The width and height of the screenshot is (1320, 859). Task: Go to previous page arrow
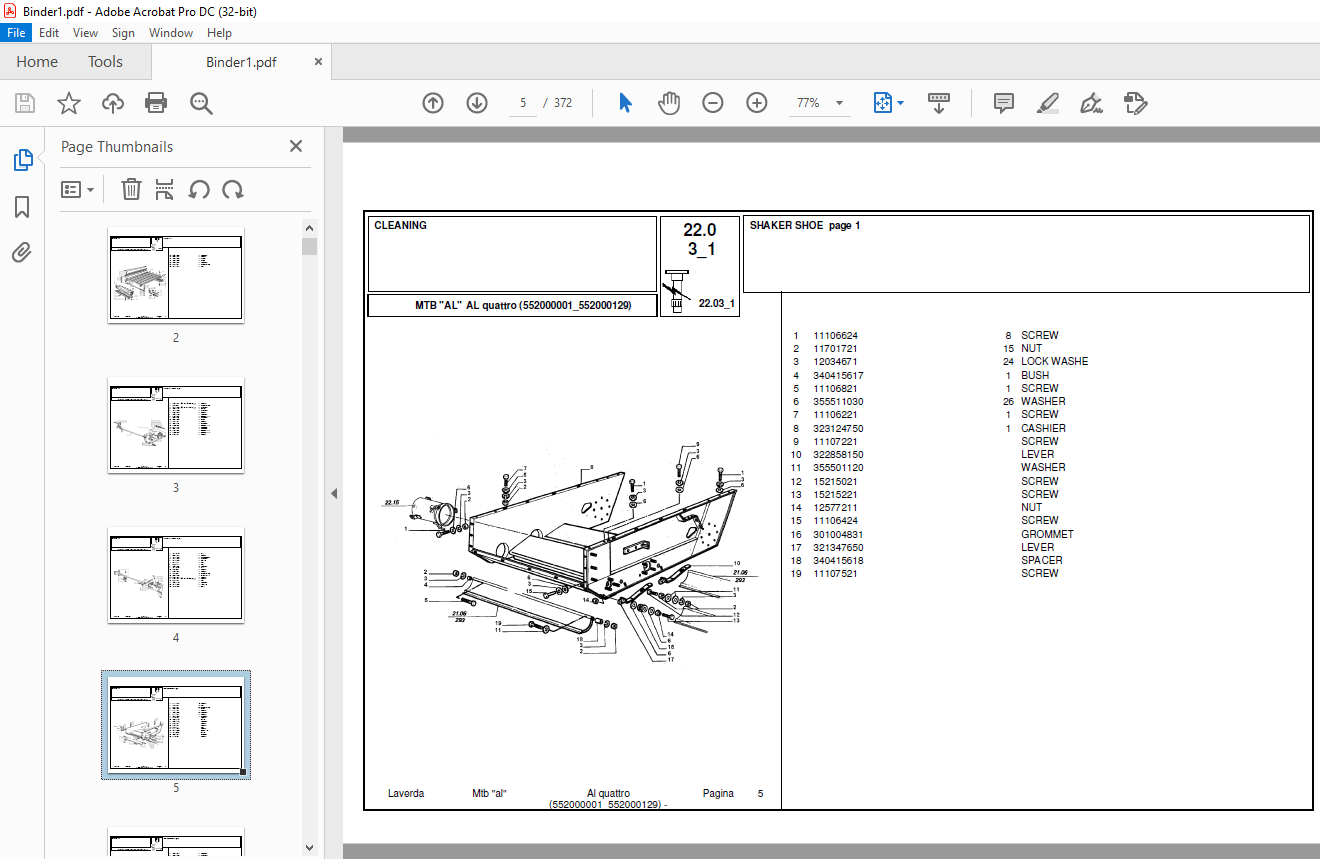(433, 103)
